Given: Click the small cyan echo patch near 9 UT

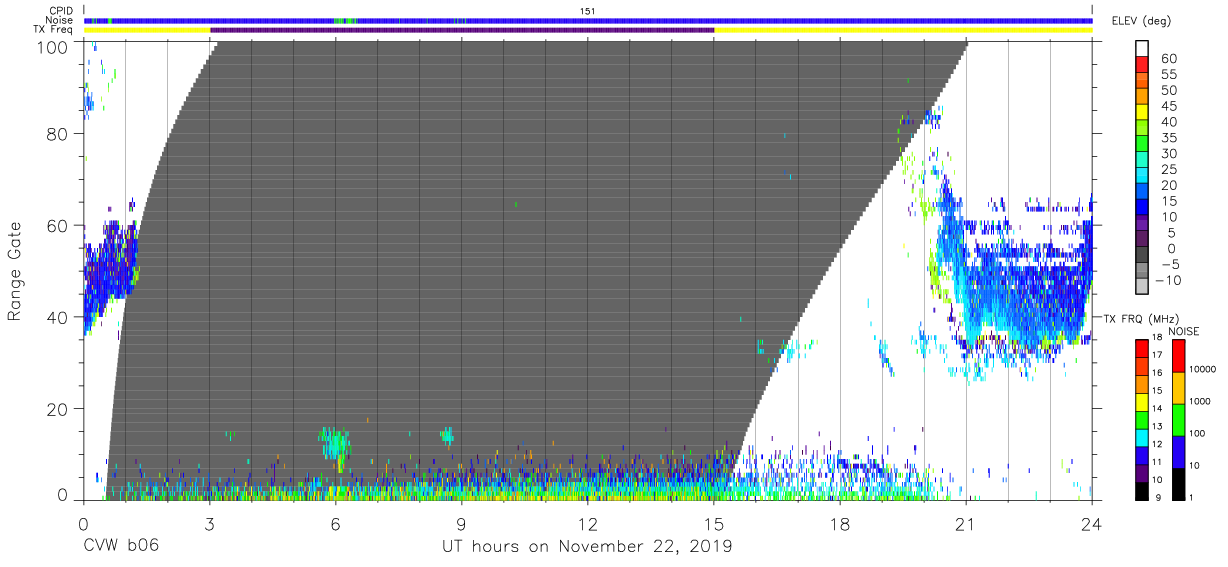Looking at the screenshot, I should [x=447, y=435].
